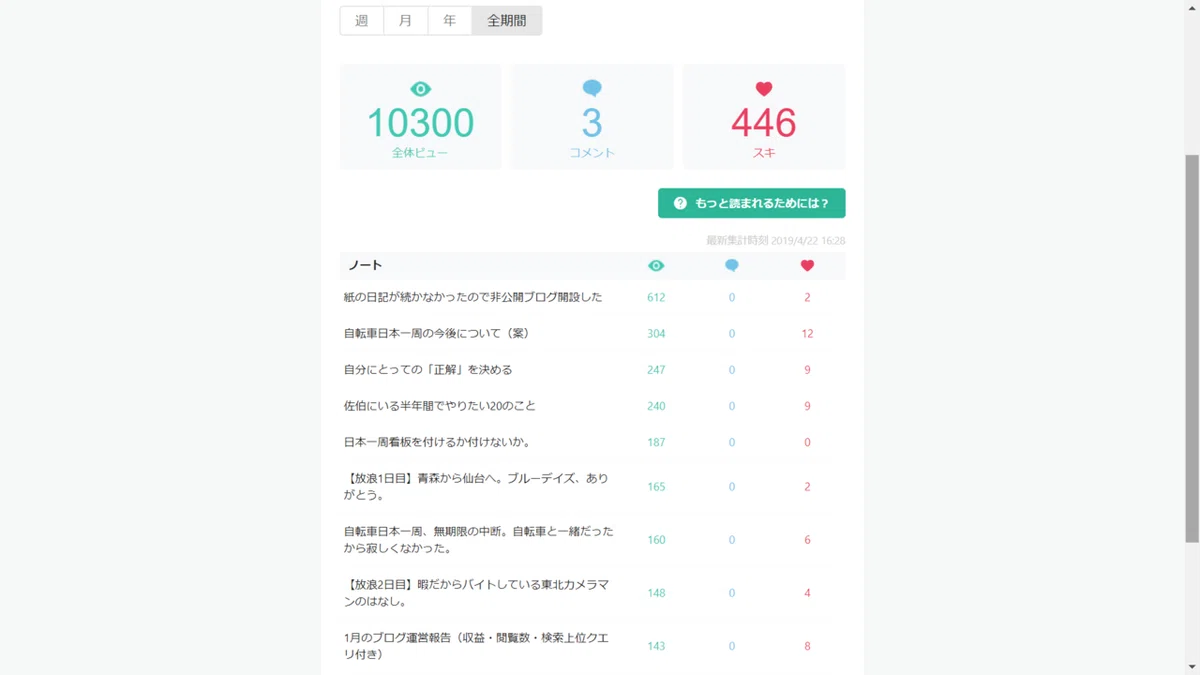Click the heart icon above 446 スキ
This screenshot has height=675, width=1200.
click(x=764, y=89)
